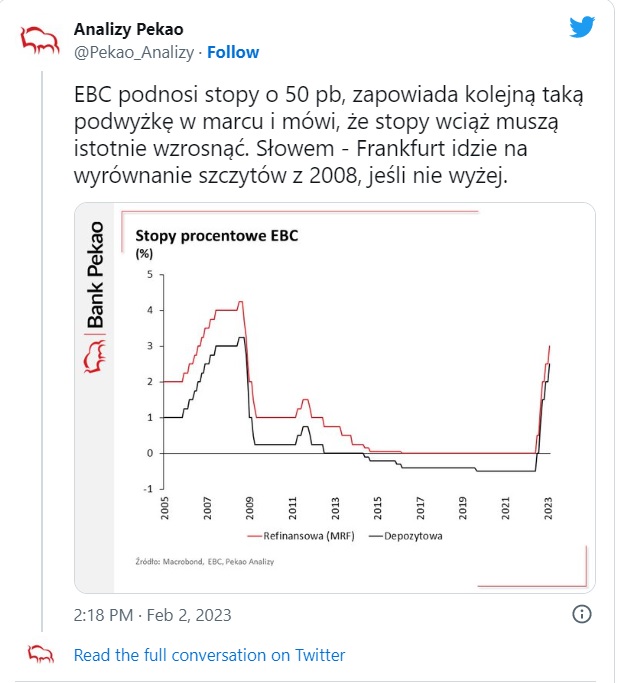Screen dimensions: 617x683
Task: Click the bison logo beside Bank Pekao
Action: point(95,357)
